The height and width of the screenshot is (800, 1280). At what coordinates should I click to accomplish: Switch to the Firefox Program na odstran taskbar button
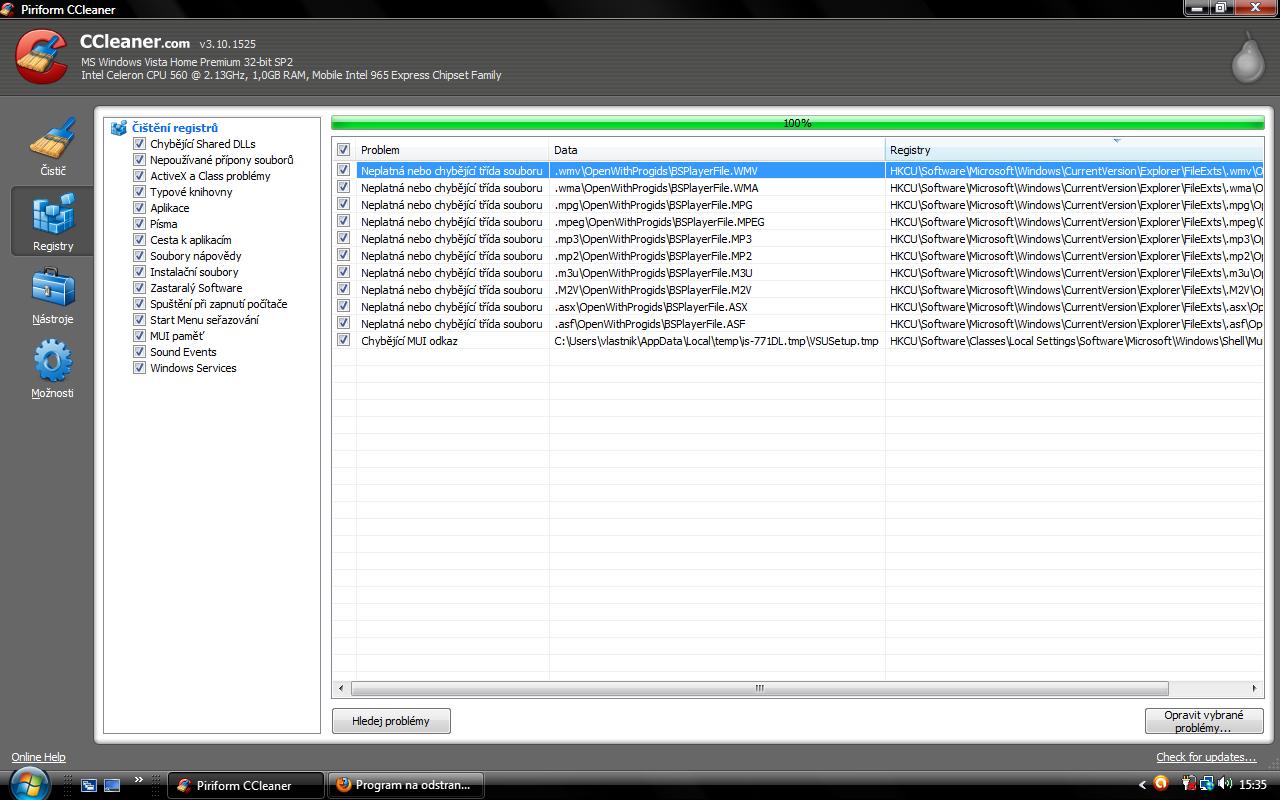point(406,785)
